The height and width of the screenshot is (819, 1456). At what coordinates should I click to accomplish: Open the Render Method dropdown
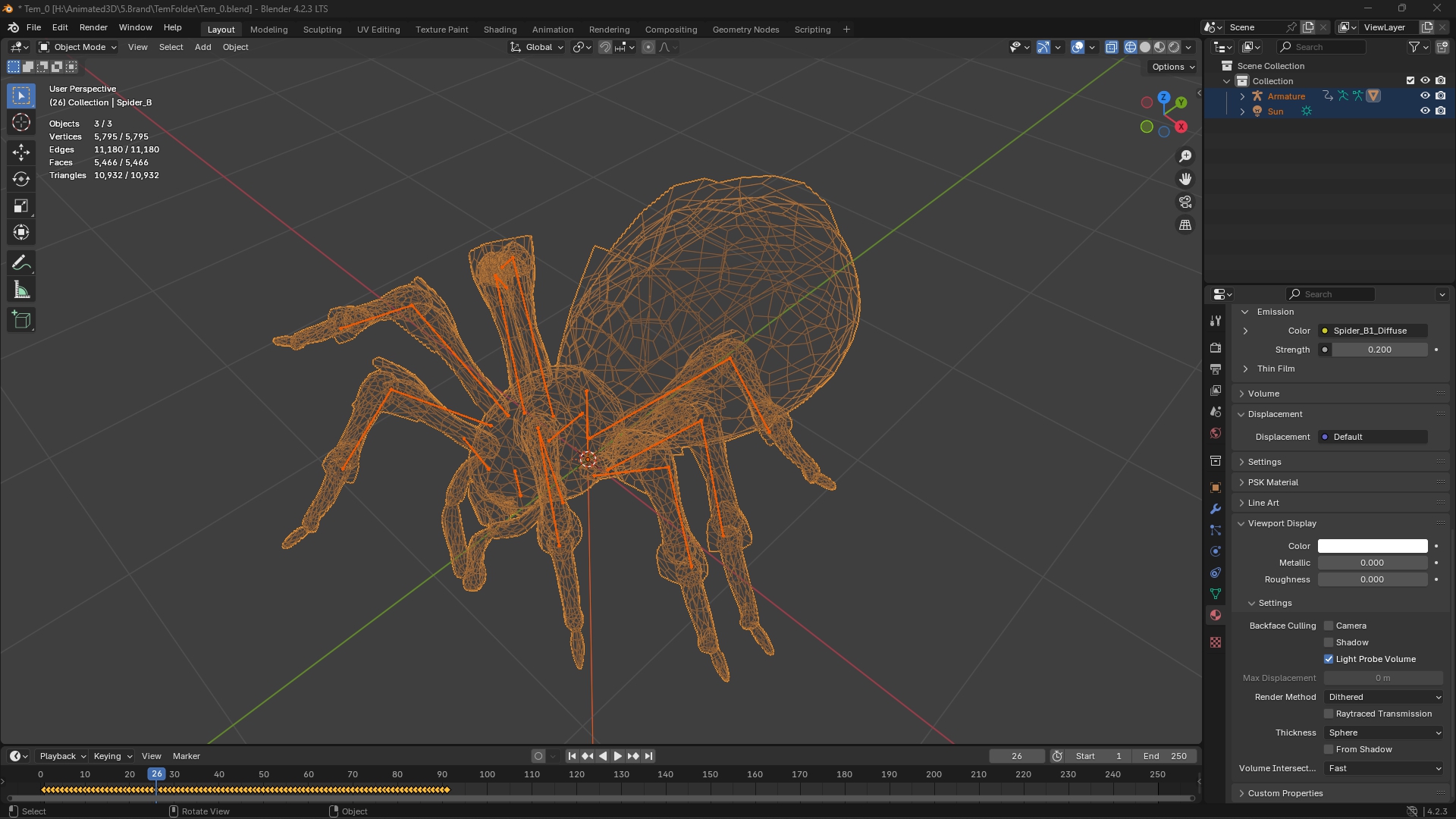point(1382,697)
